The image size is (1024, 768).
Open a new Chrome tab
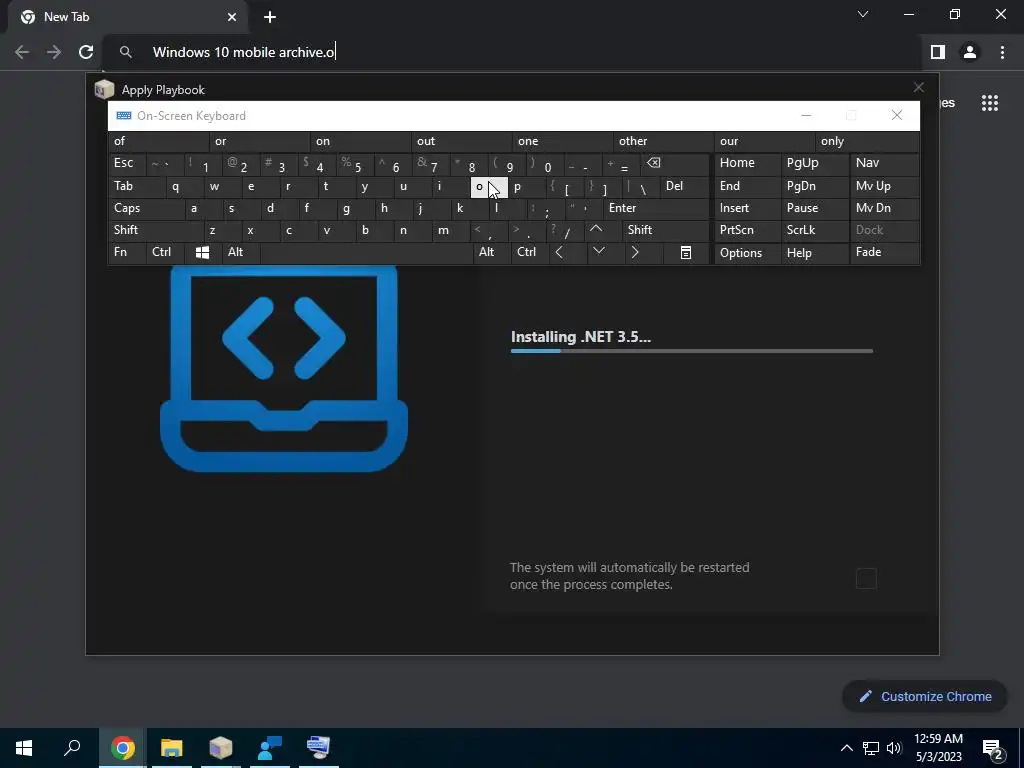click(x=270, y=17)
